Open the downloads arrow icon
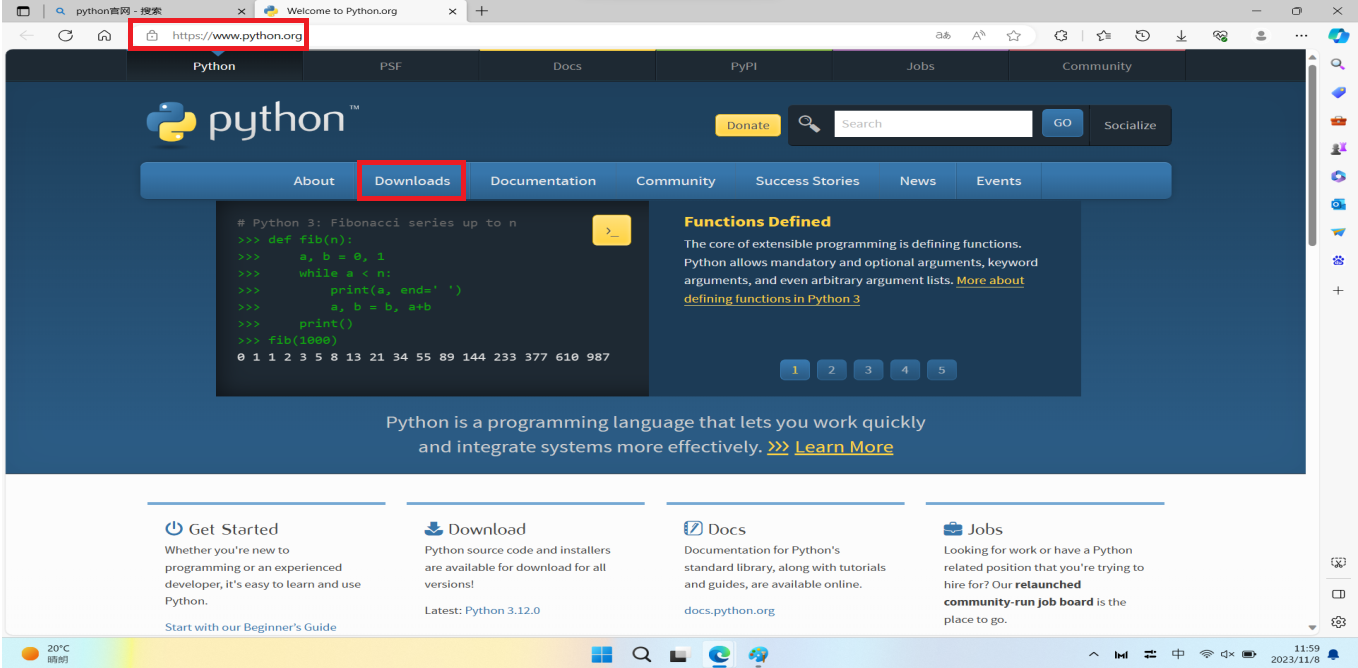The height and width of the screenshot is (668, 1358). point(1181,35)
